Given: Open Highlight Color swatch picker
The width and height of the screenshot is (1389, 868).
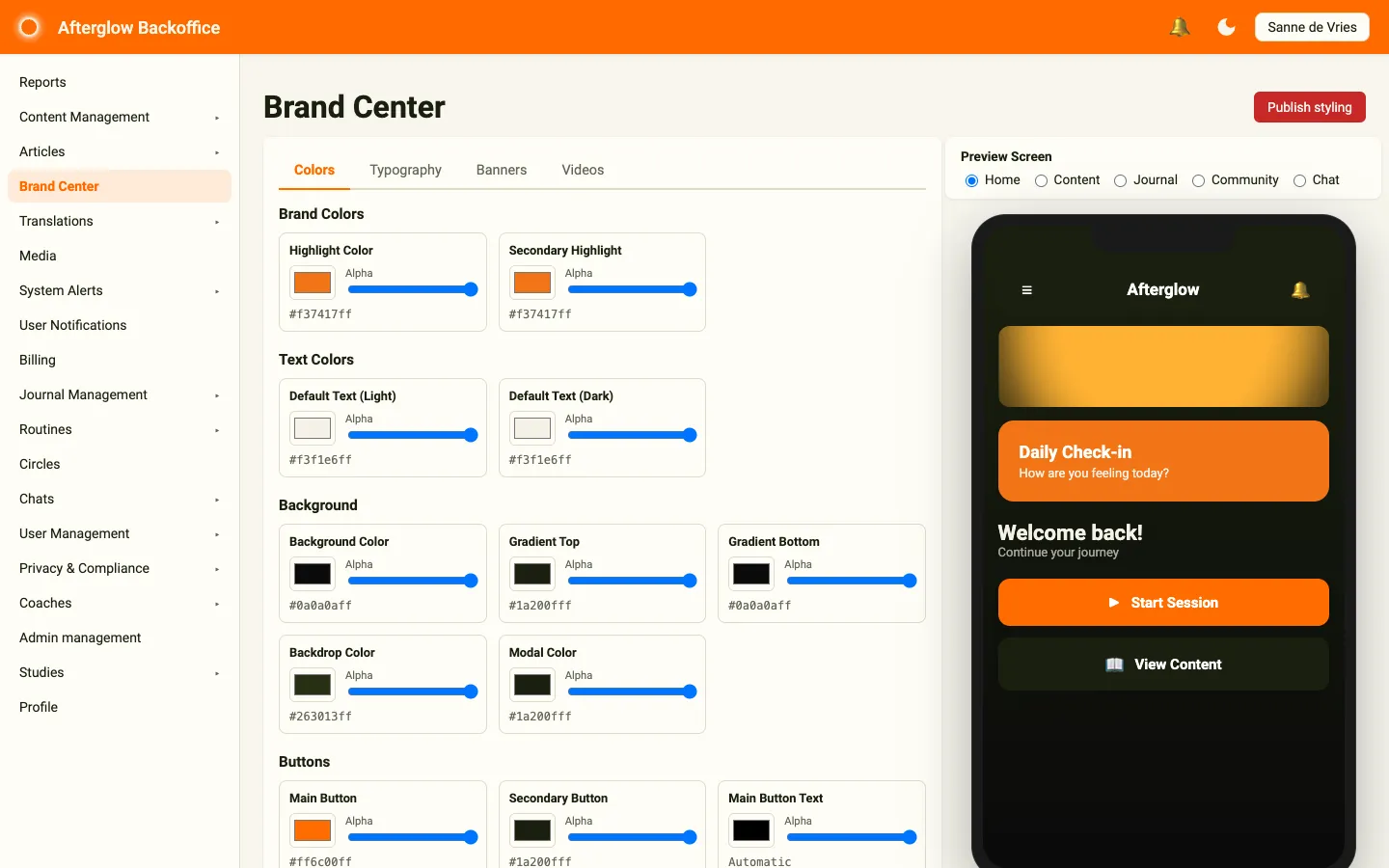Looking at the screenshot, I should [313, 283].
